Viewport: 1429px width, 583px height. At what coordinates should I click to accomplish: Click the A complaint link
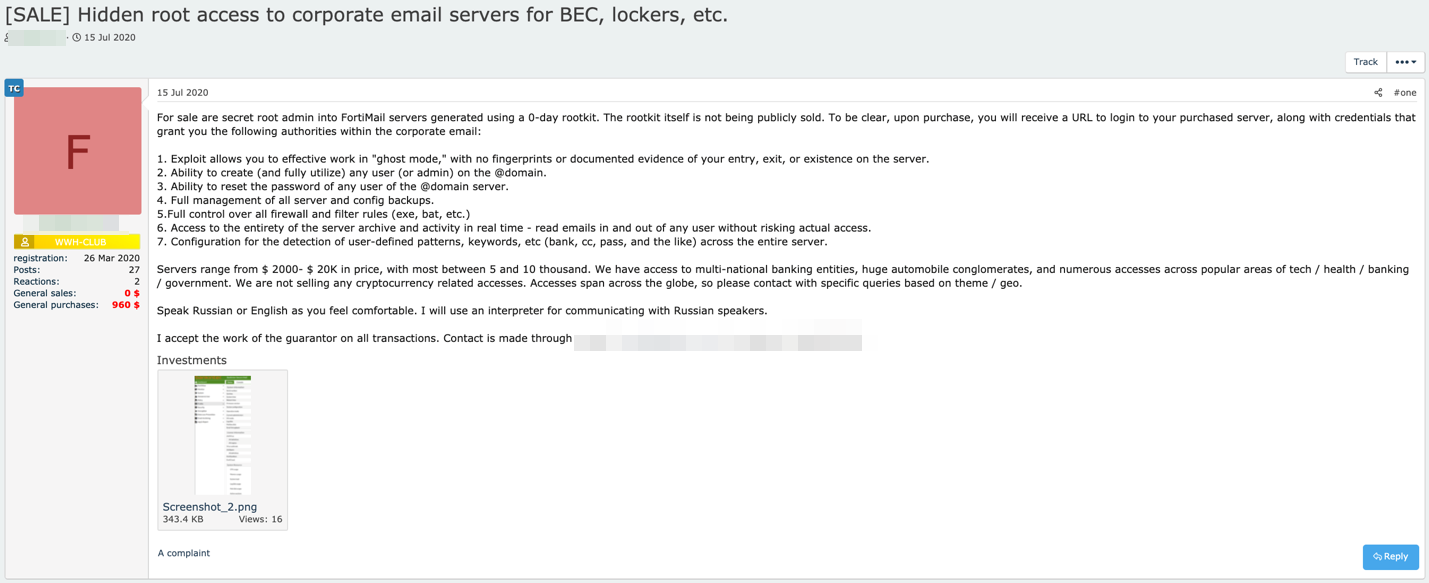pos(184,553)
